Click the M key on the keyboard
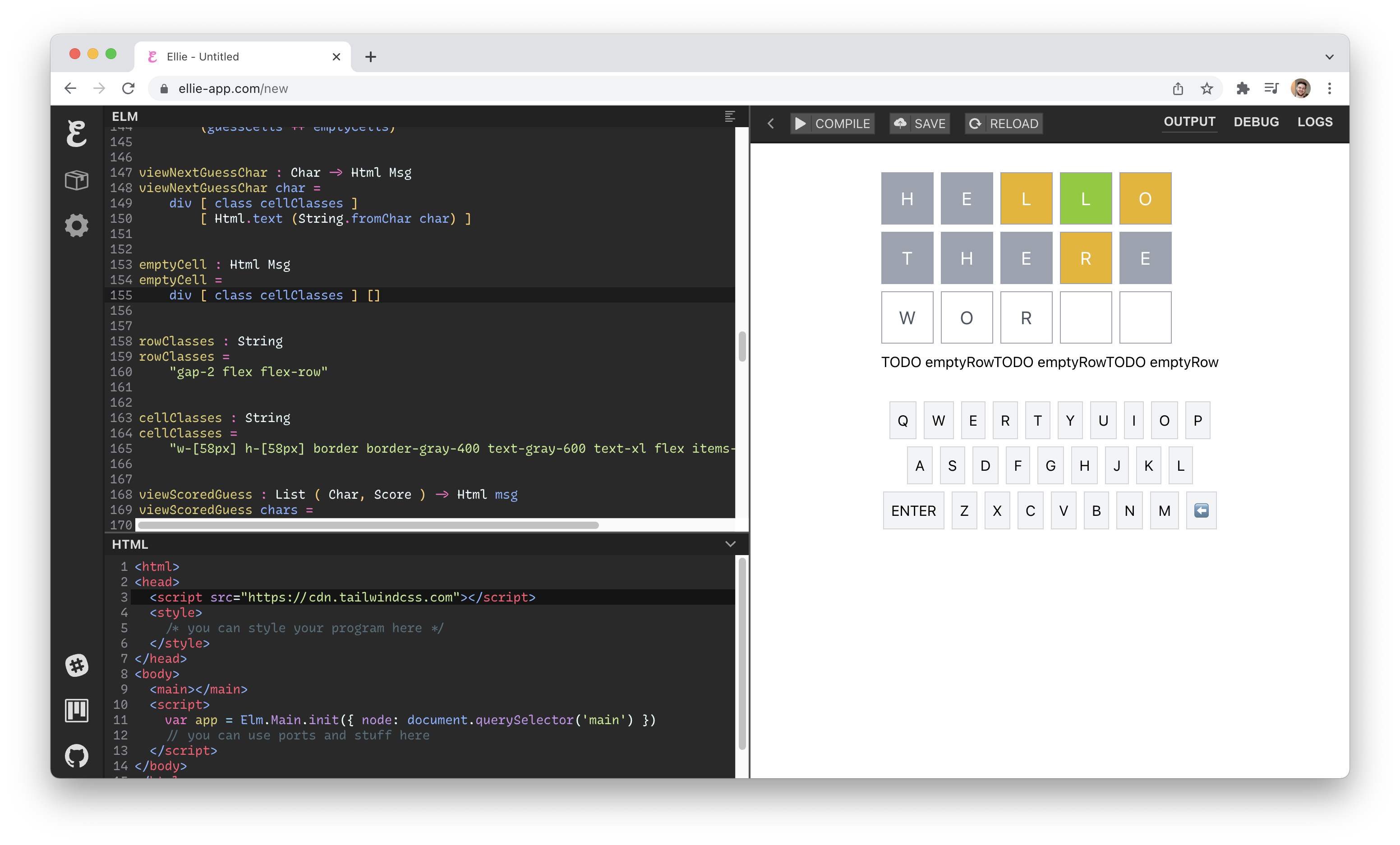This screenshot has height=845, width=1400. coord(1164,510)
